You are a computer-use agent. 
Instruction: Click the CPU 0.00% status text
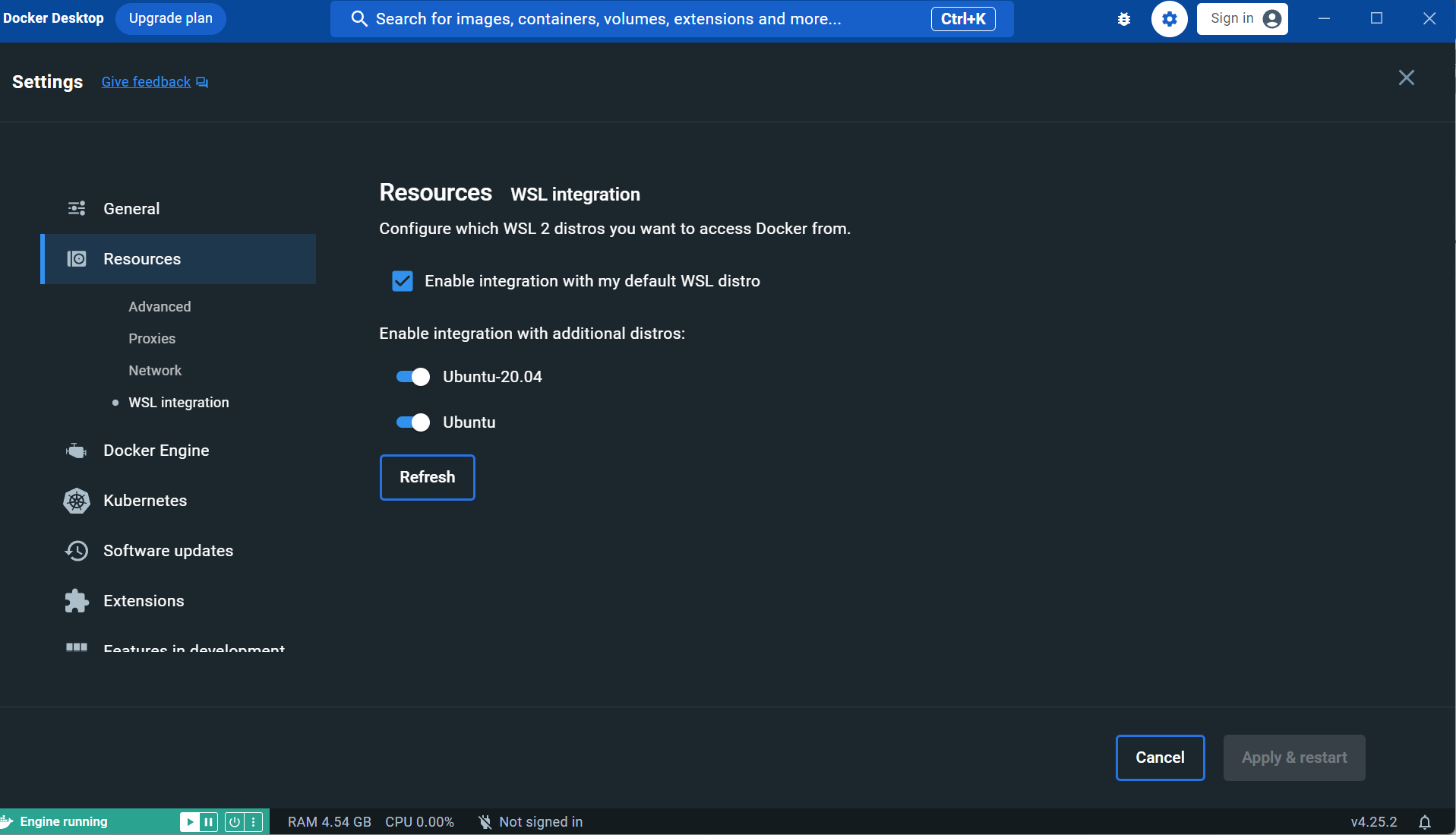click(420, 822)
